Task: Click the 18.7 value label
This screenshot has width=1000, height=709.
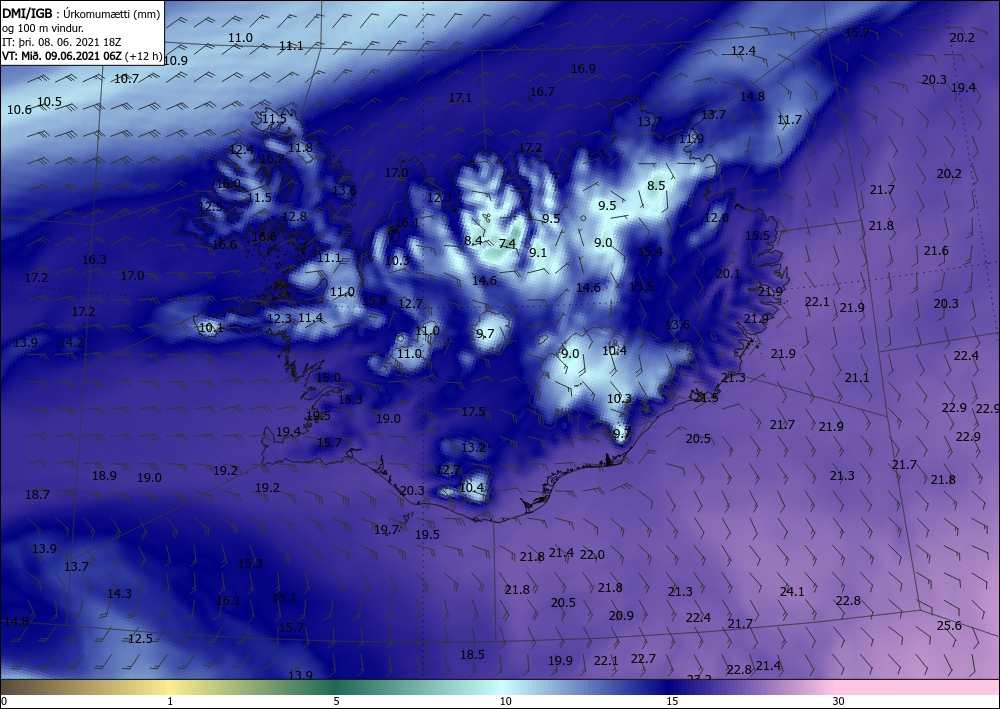Action: (37, 494)
